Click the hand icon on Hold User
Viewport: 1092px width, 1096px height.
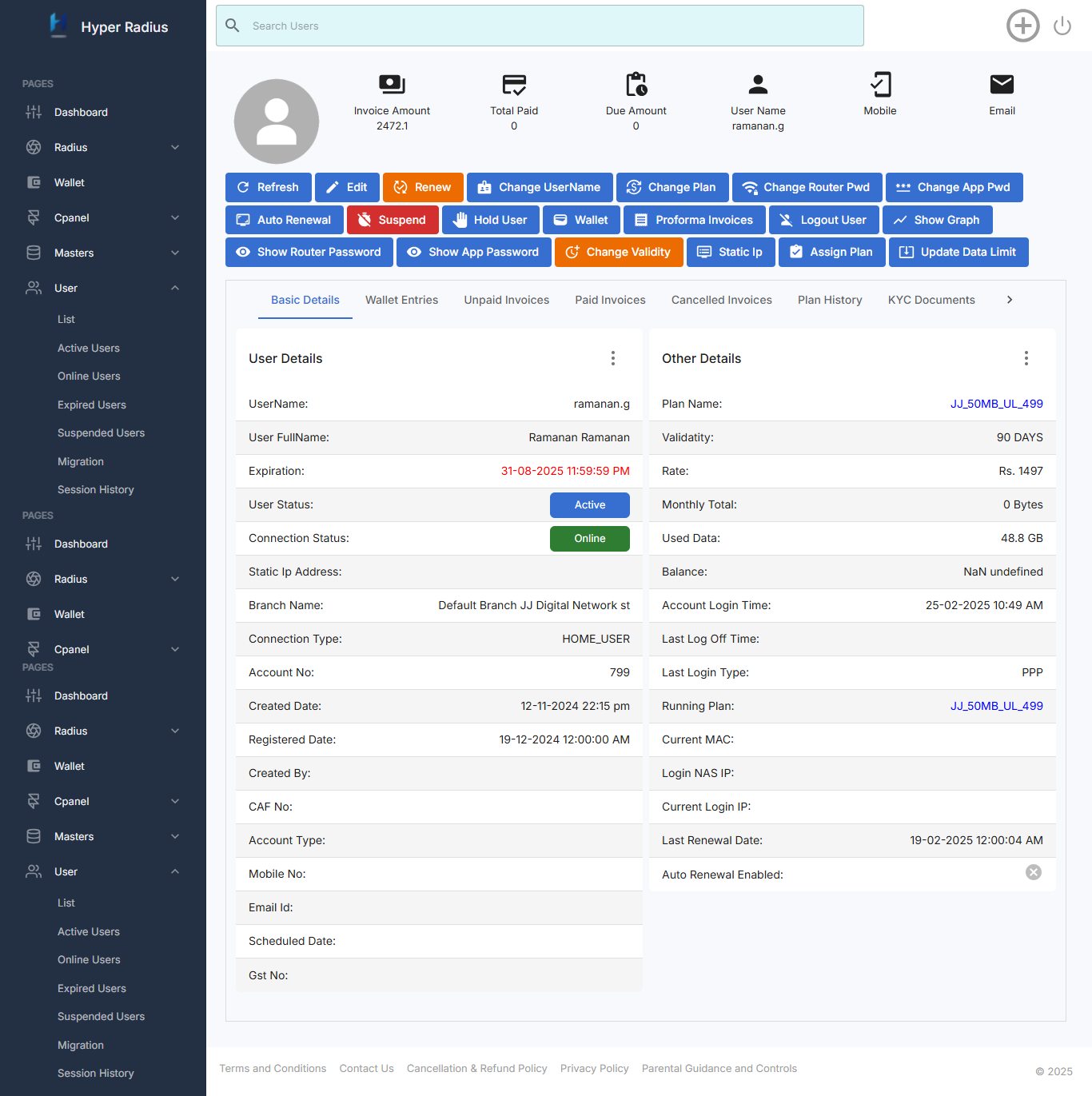click(460, 220)
